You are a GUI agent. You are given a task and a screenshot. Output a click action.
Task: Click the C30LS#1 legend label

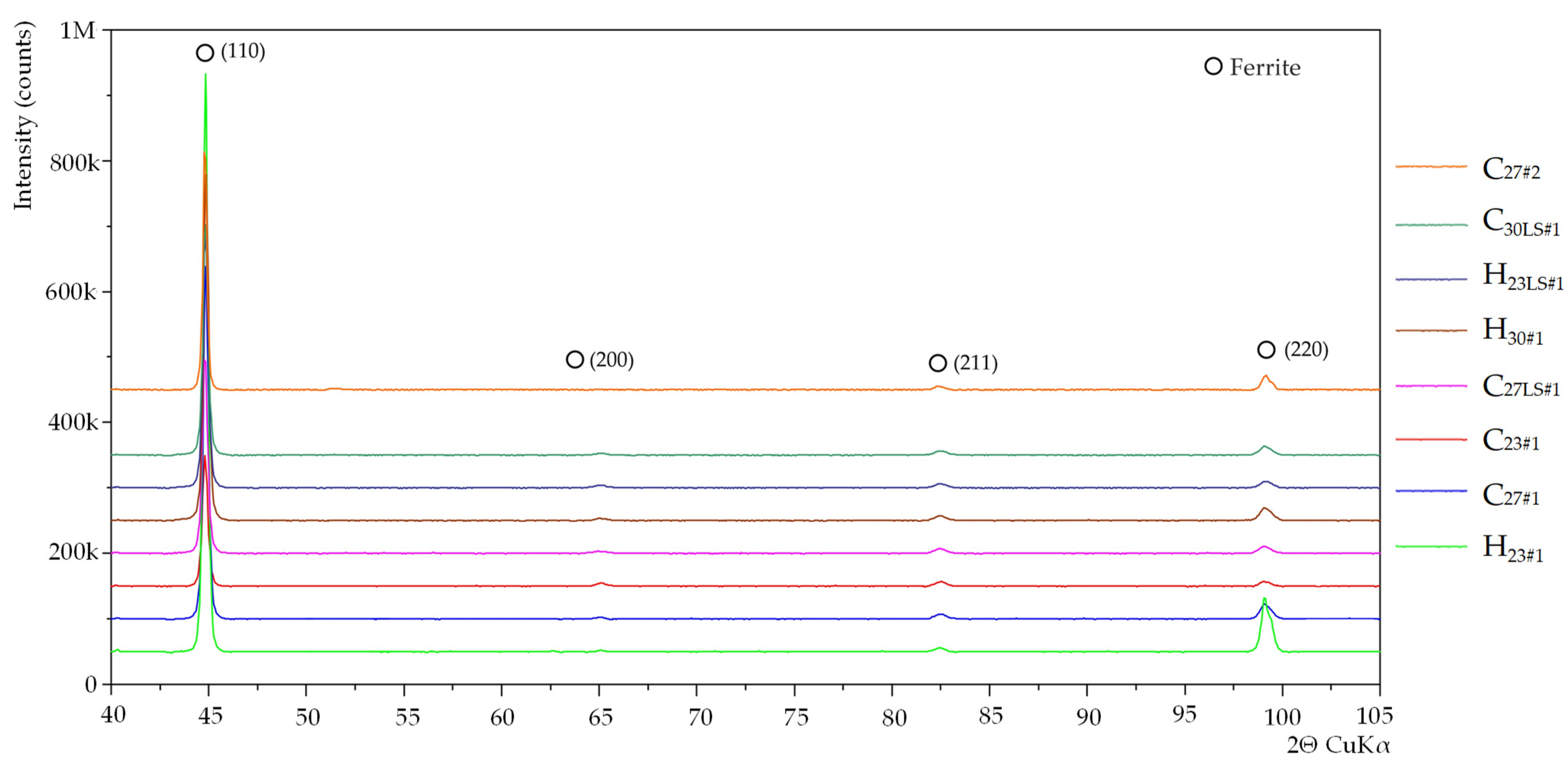click(x=1520, y=222)
